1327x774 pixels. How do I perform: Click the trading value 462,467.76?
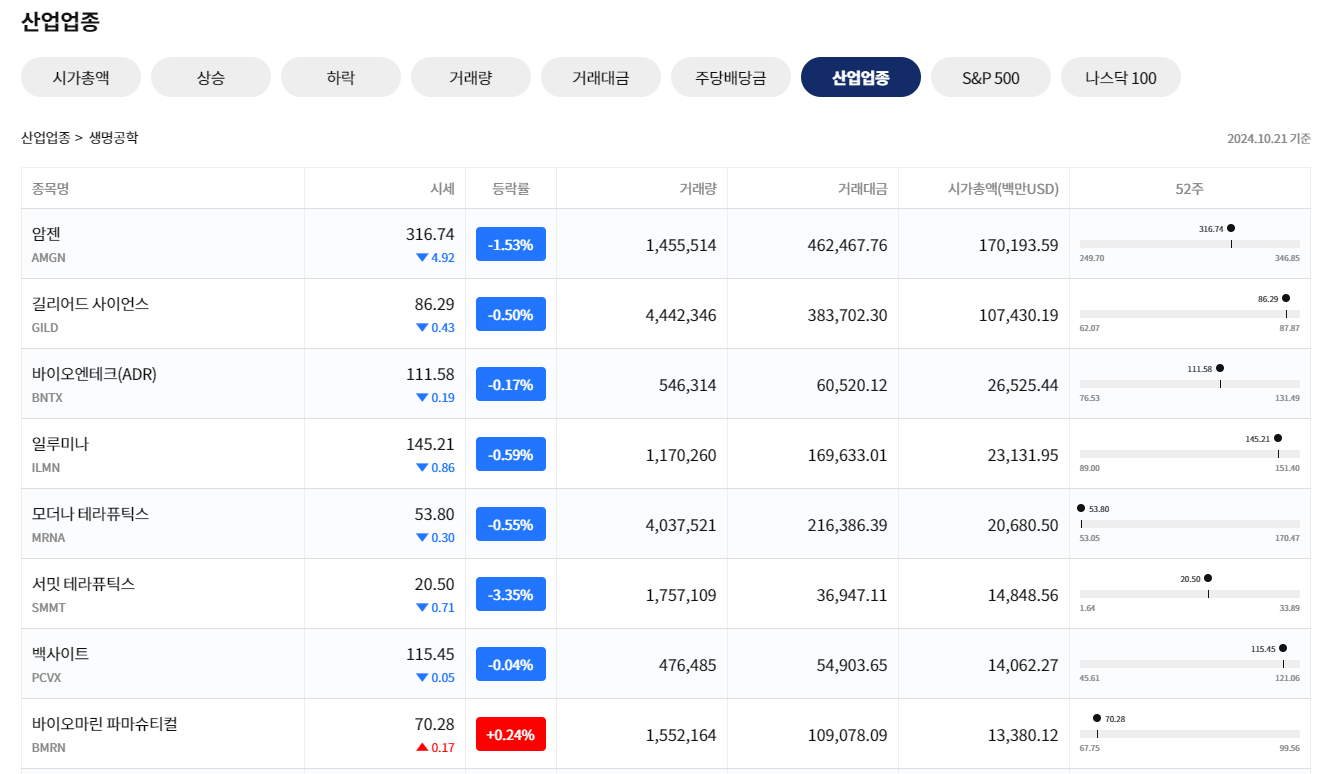[x=847, y=245]
